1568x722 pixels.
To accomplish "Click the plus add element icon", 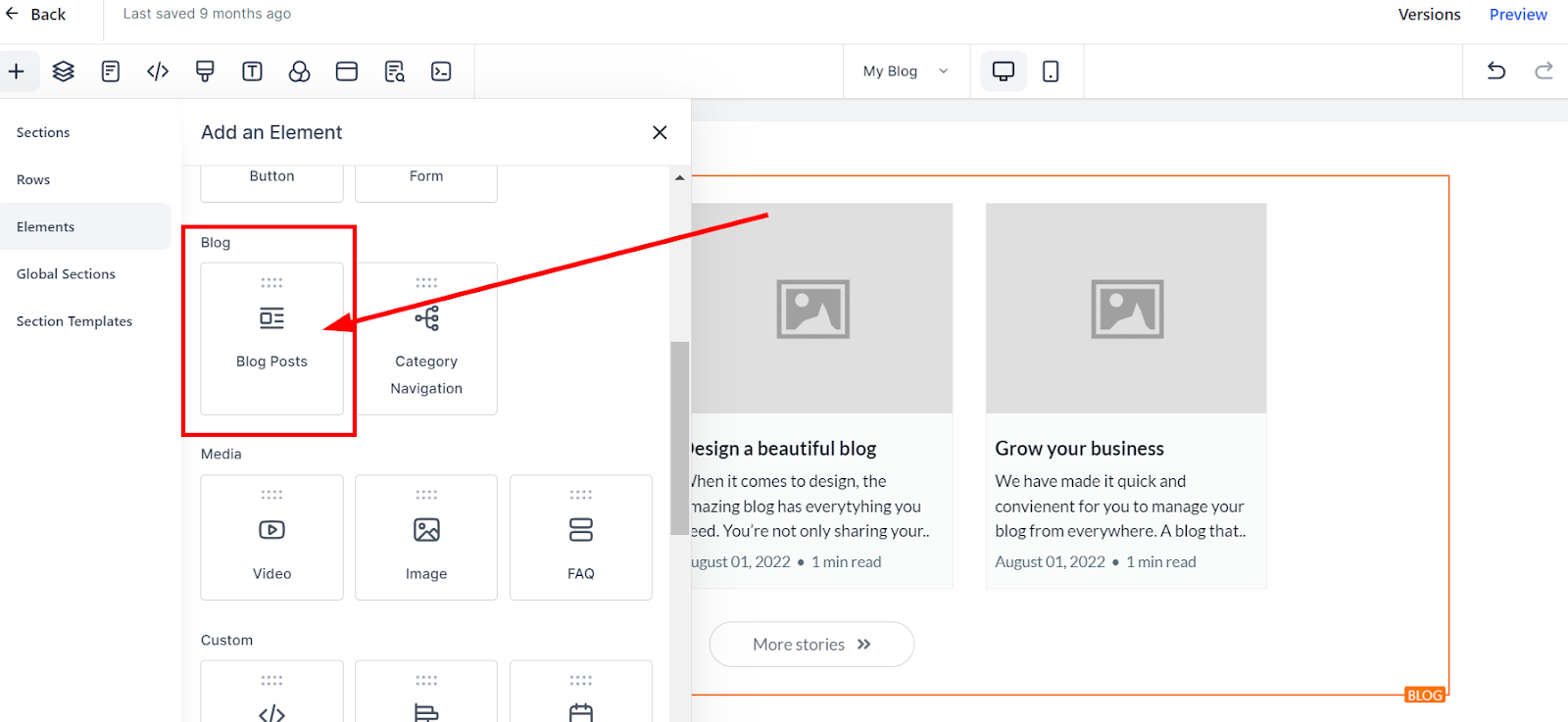I will click(x=17, y=72).
